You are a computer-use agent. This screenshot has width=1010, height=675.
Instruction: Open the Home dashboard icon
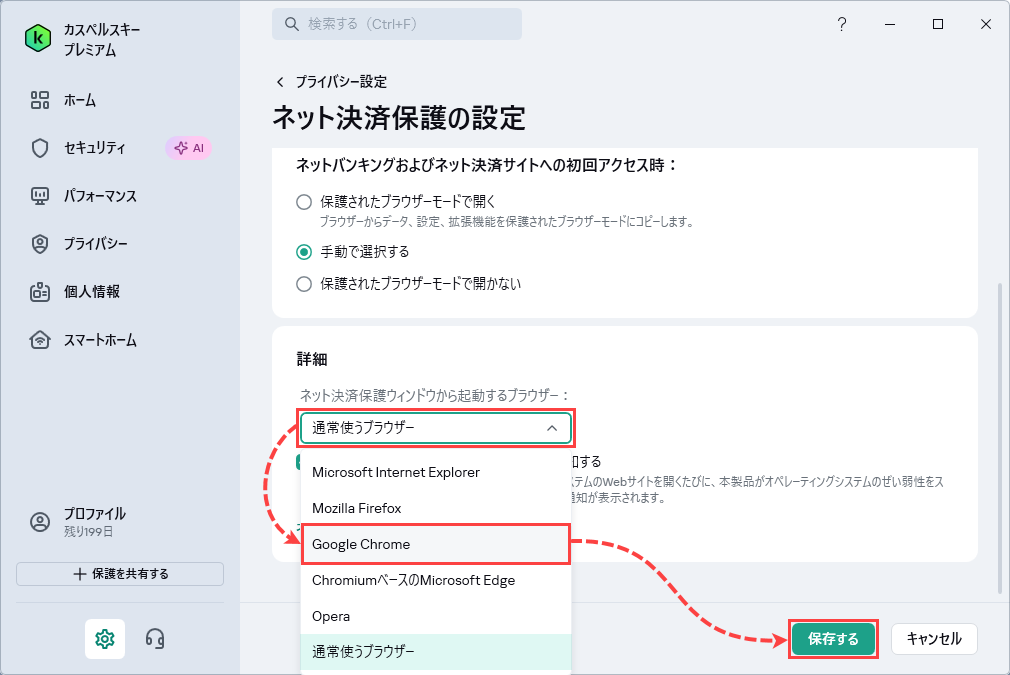click(x=40, y=100)
